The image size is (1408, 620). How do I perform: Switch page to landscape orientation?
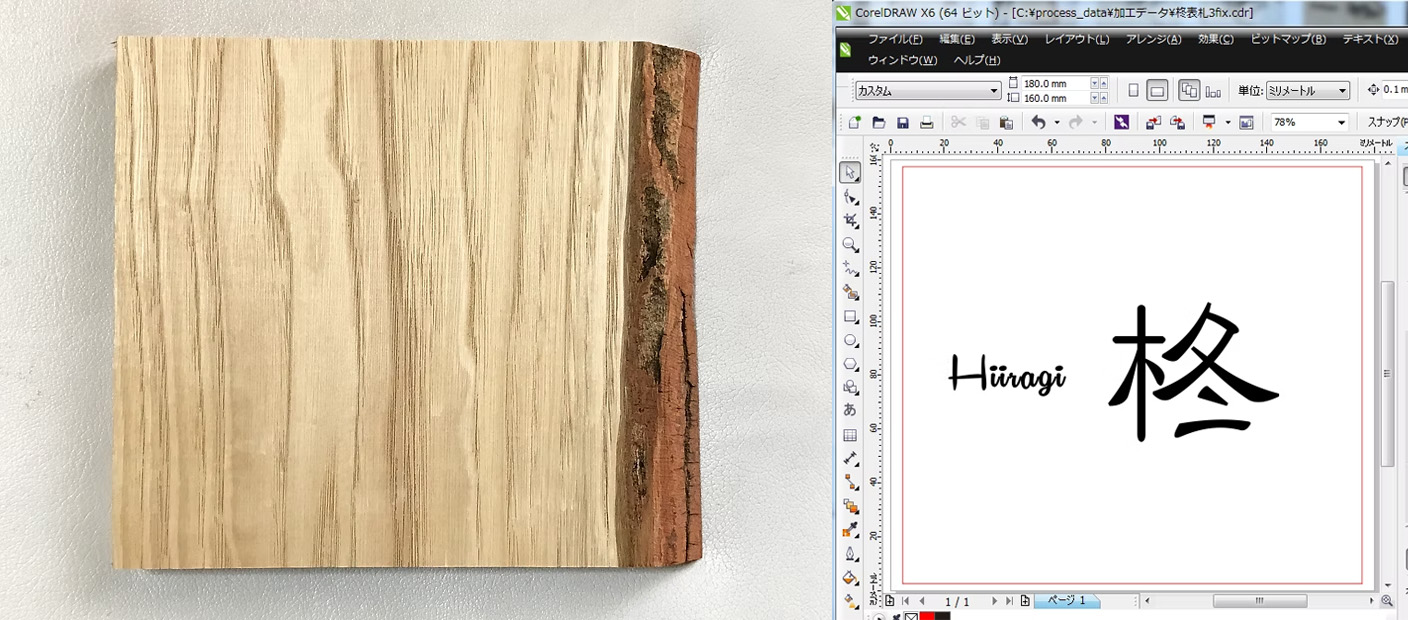tap(1157, 91)
